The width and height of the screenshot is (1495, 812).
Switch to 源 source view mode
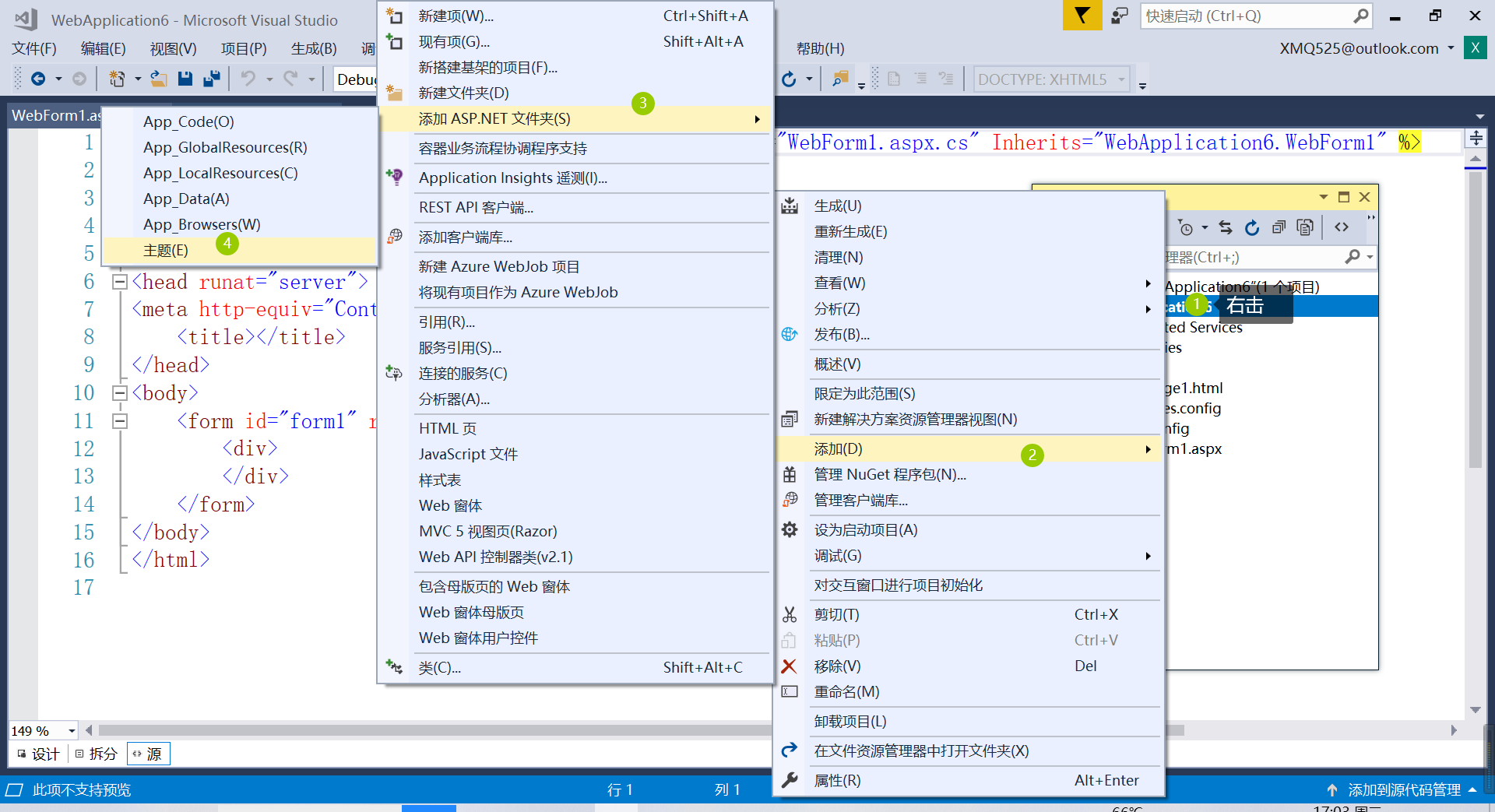click(148, 753)
